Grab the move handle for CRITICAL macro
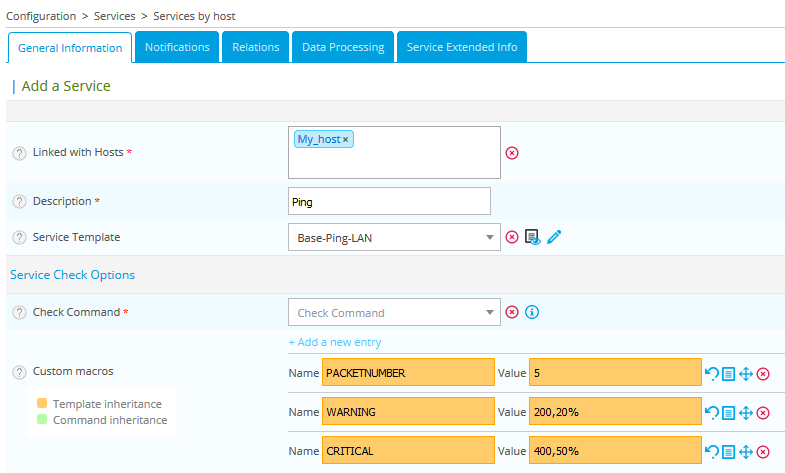This screenshot has width=785, height=473. 746,451
